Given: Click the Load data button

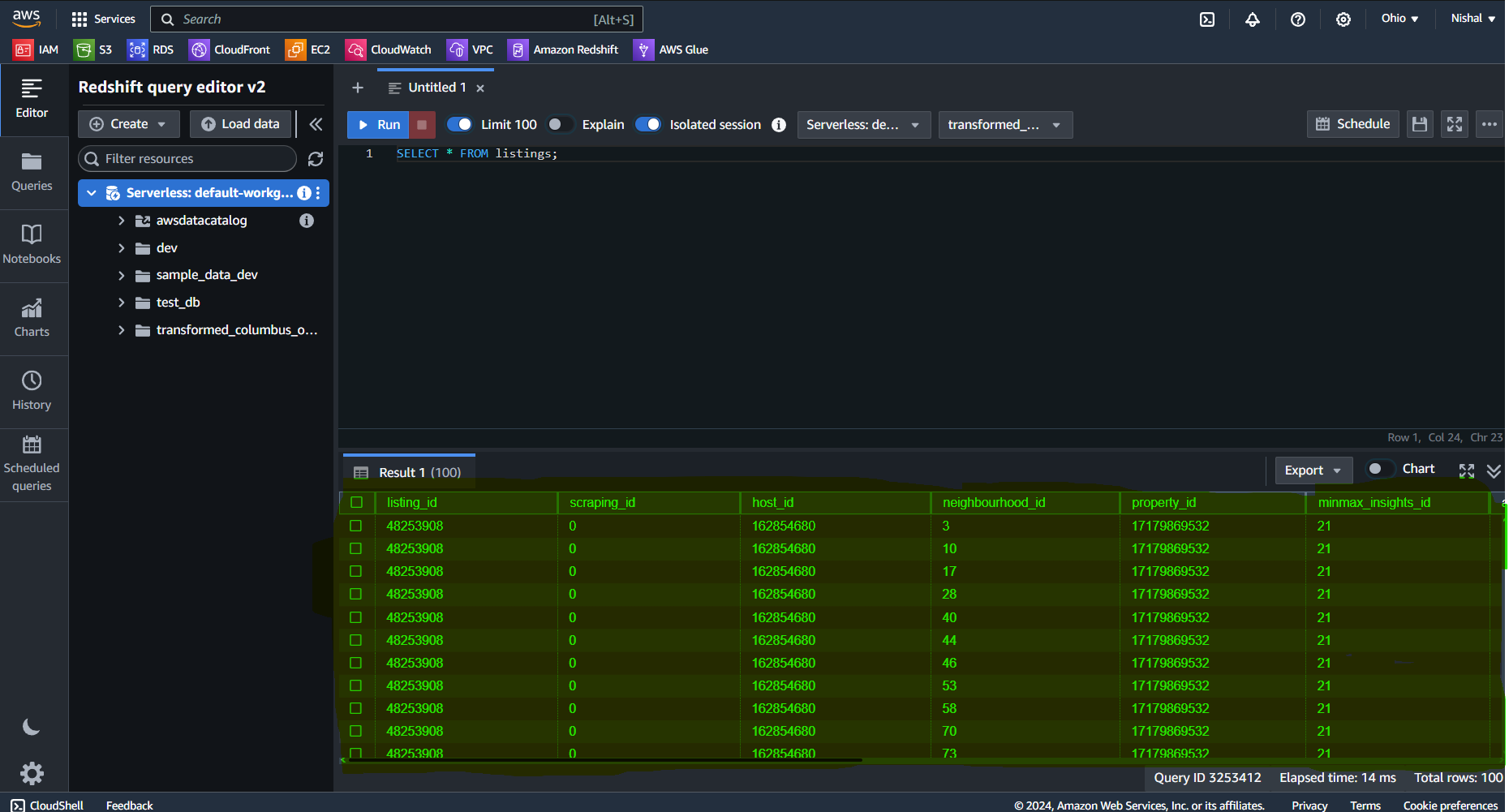Looking at the screenshot, I should point(240,124).
